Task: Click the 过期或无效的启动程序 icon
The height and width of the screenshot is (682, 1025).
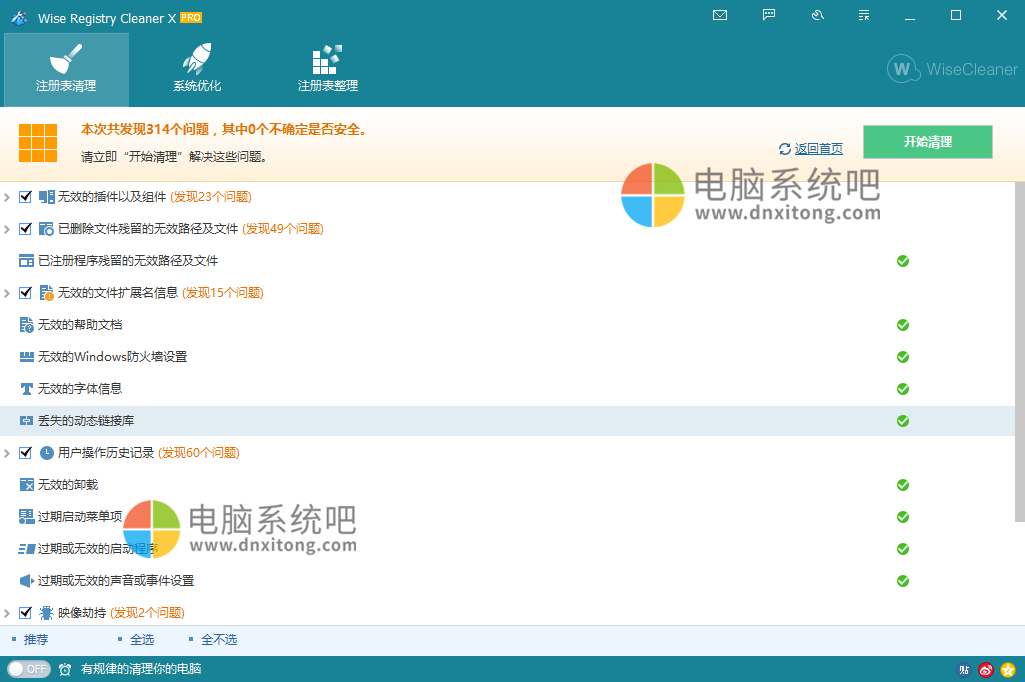Action: click(x=26, y=549)
